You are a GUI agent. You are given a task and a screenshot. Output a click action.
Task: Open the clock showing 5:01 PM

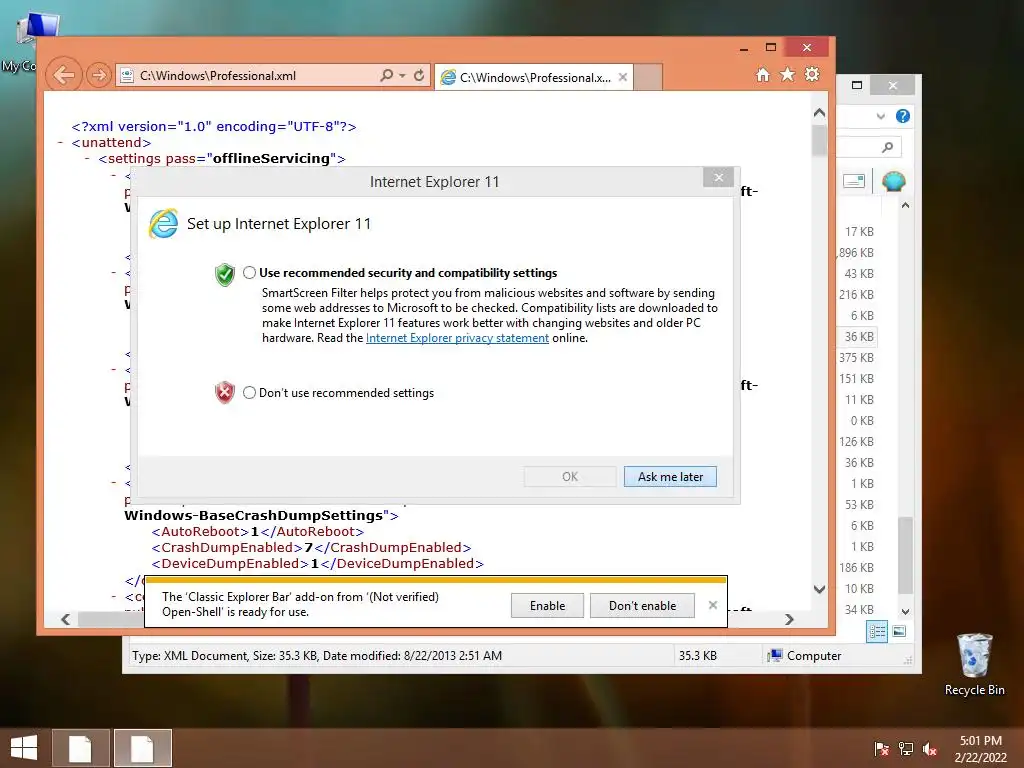click(981, 749)
